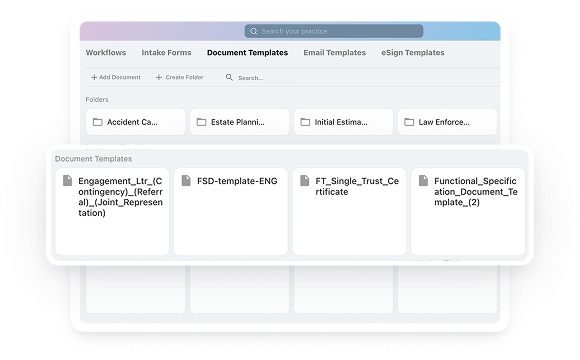Go to the Email Templates tab
The image size is (580, 360).
pyautogui.click(x=334, y=53)
